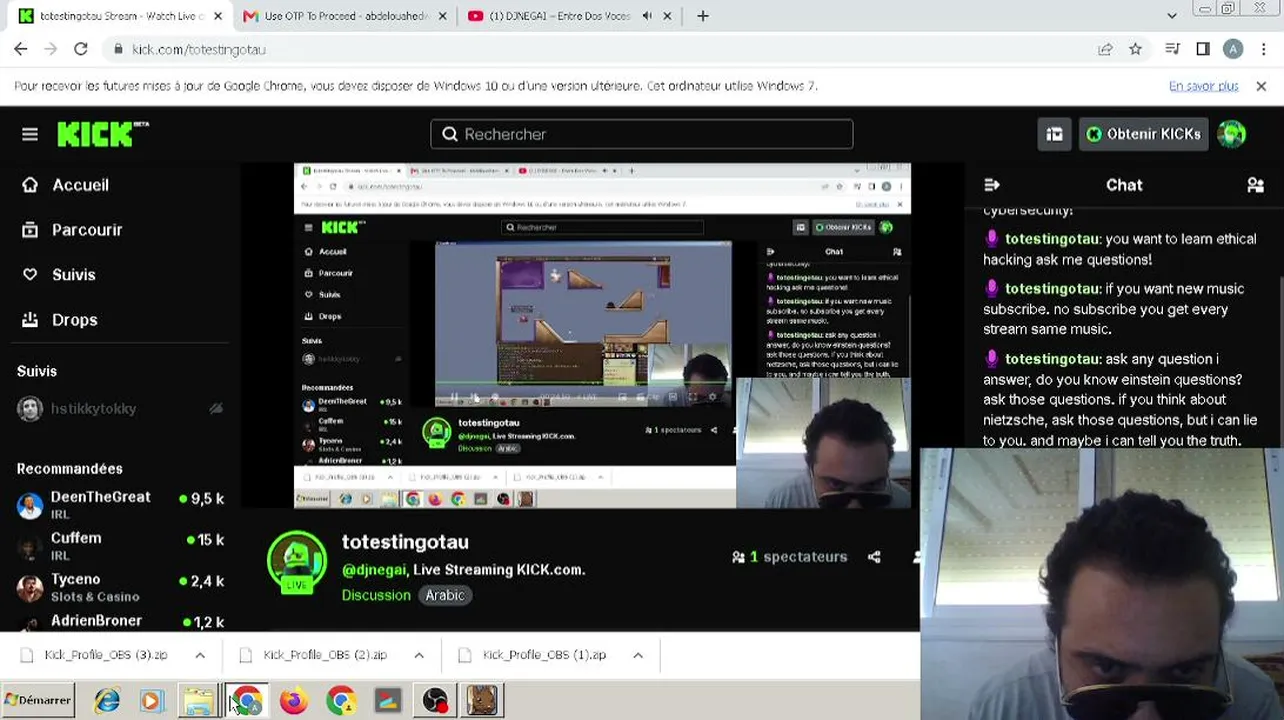Open recommended channel Tyceno
The width and height of the screenshot is (1284, 720).
120,587
